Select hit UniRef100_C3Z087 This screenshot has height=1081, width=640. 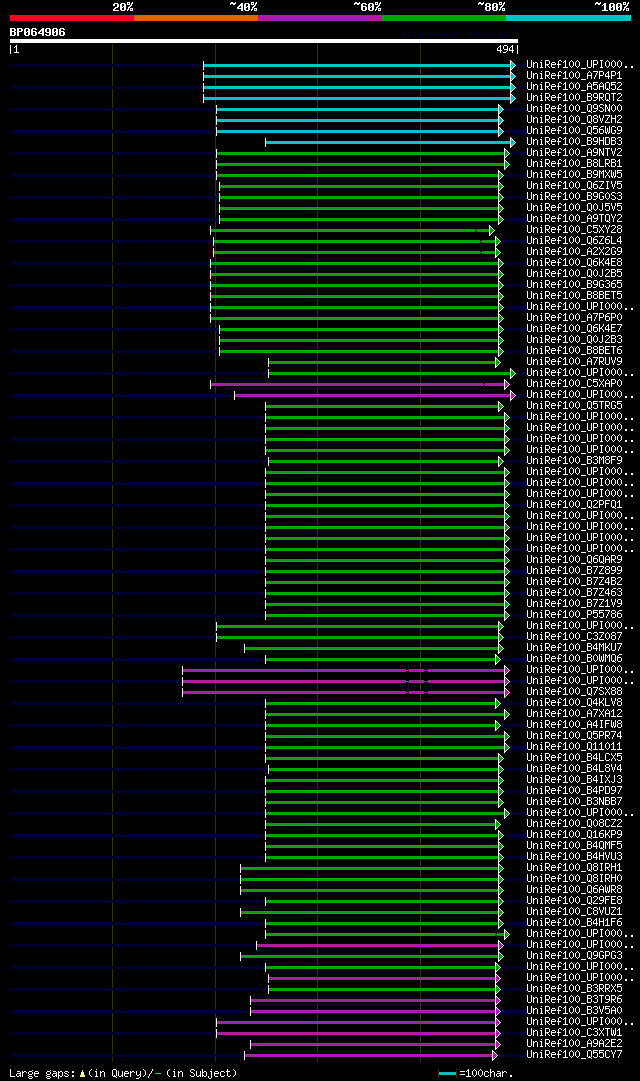tap(574, 636)
